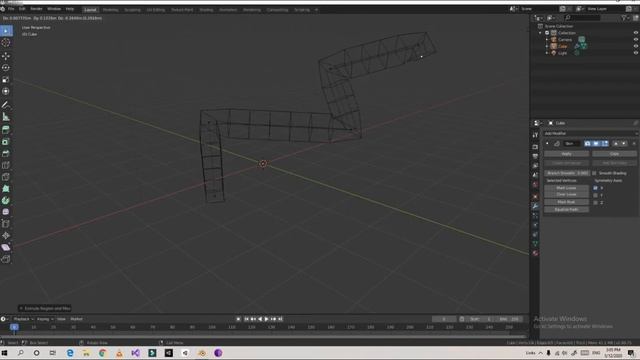Switch to UV Editing workspace tab
The width and height of the screenshot is (640, 360).
[x=156, y=9]
